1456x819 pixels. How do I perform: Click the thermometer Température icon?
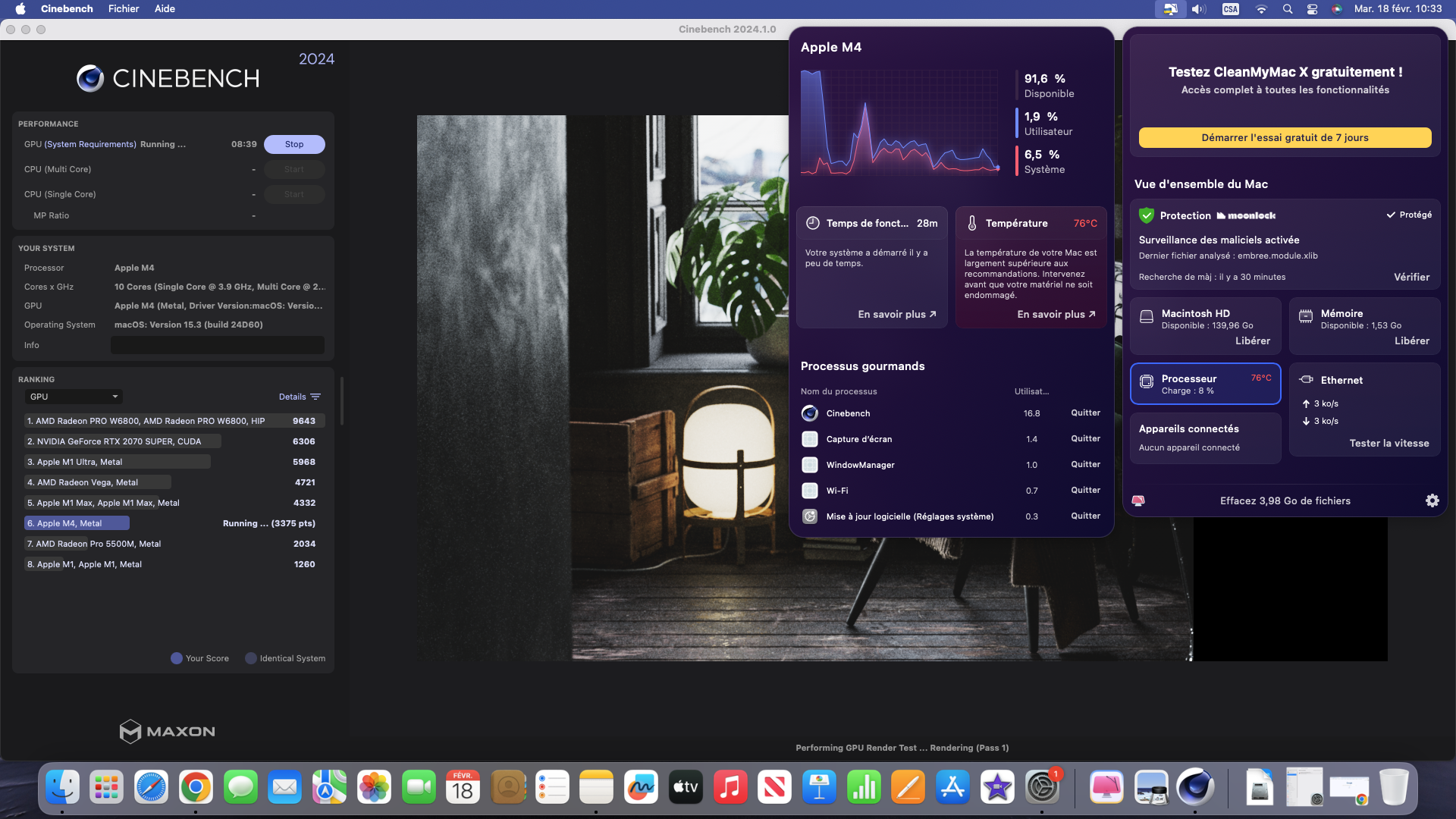972,223
